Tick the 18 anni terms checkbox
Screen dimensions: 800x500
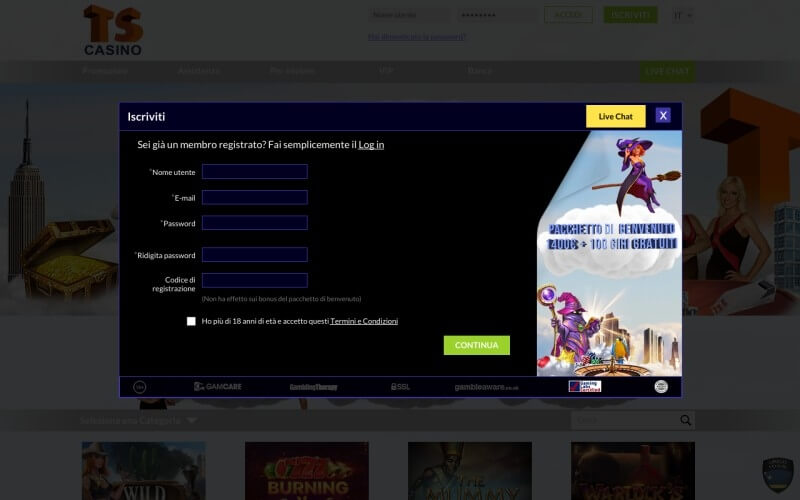[x=191, y=321]
